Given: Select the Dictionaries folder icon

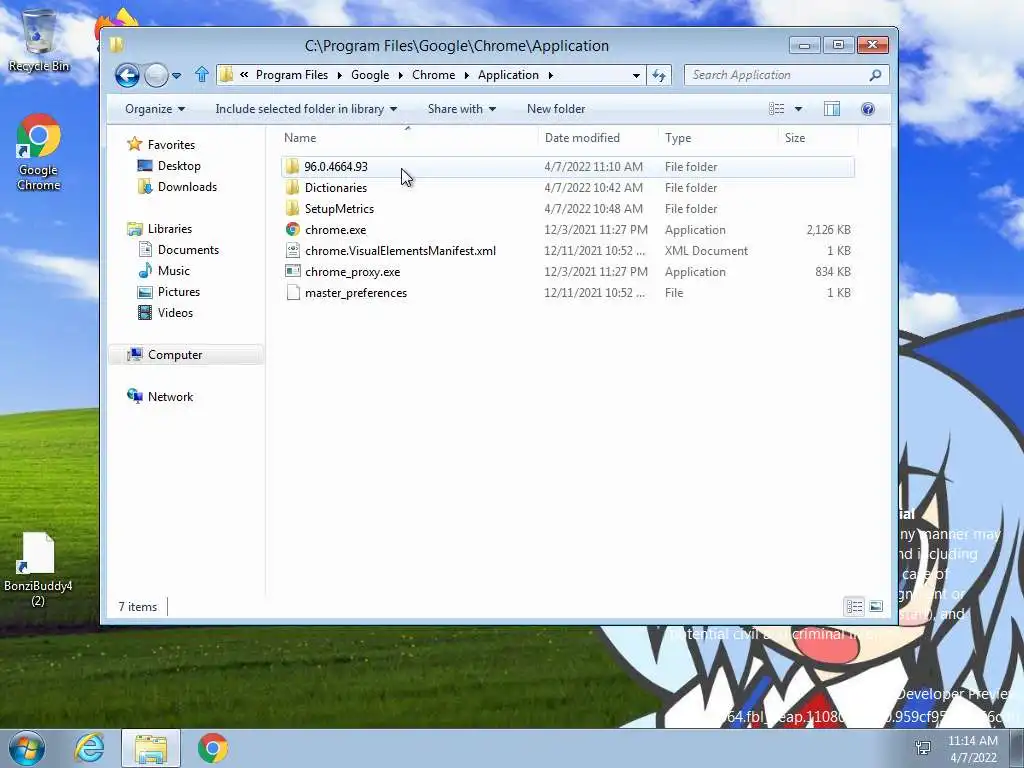Looking at the screenshot, I should (x=293, y=188).
